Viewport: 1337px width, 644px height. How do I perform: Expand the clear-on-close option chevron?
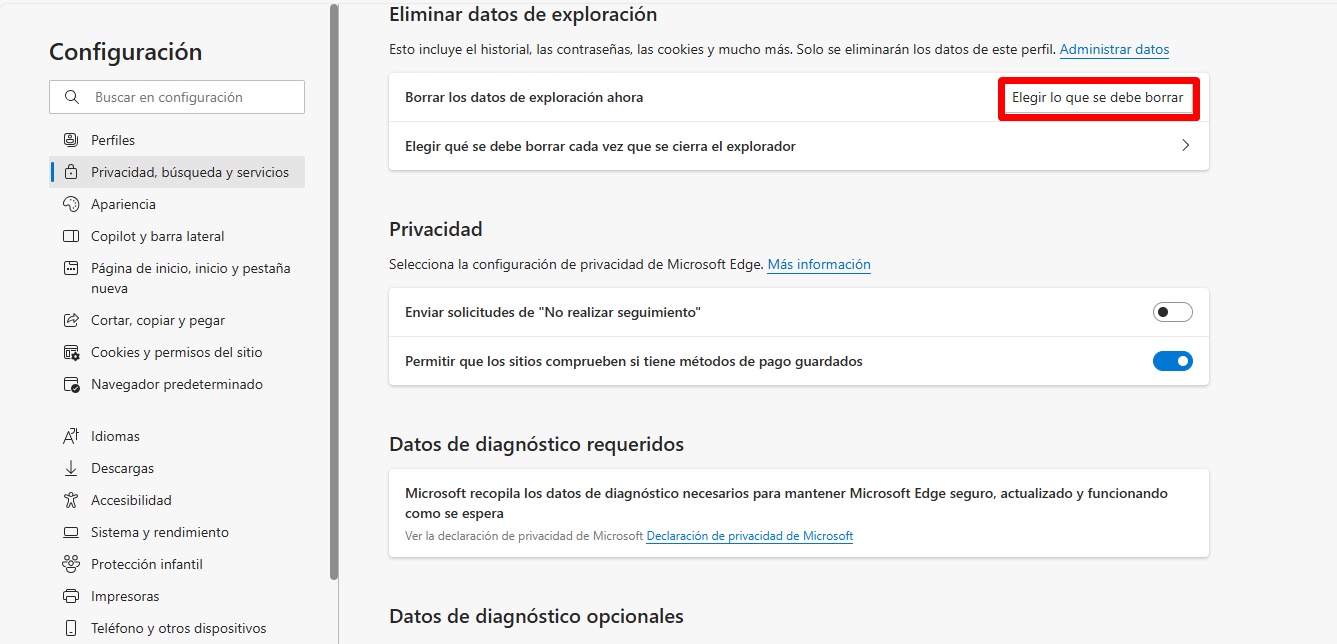[x=1185, y=146]
